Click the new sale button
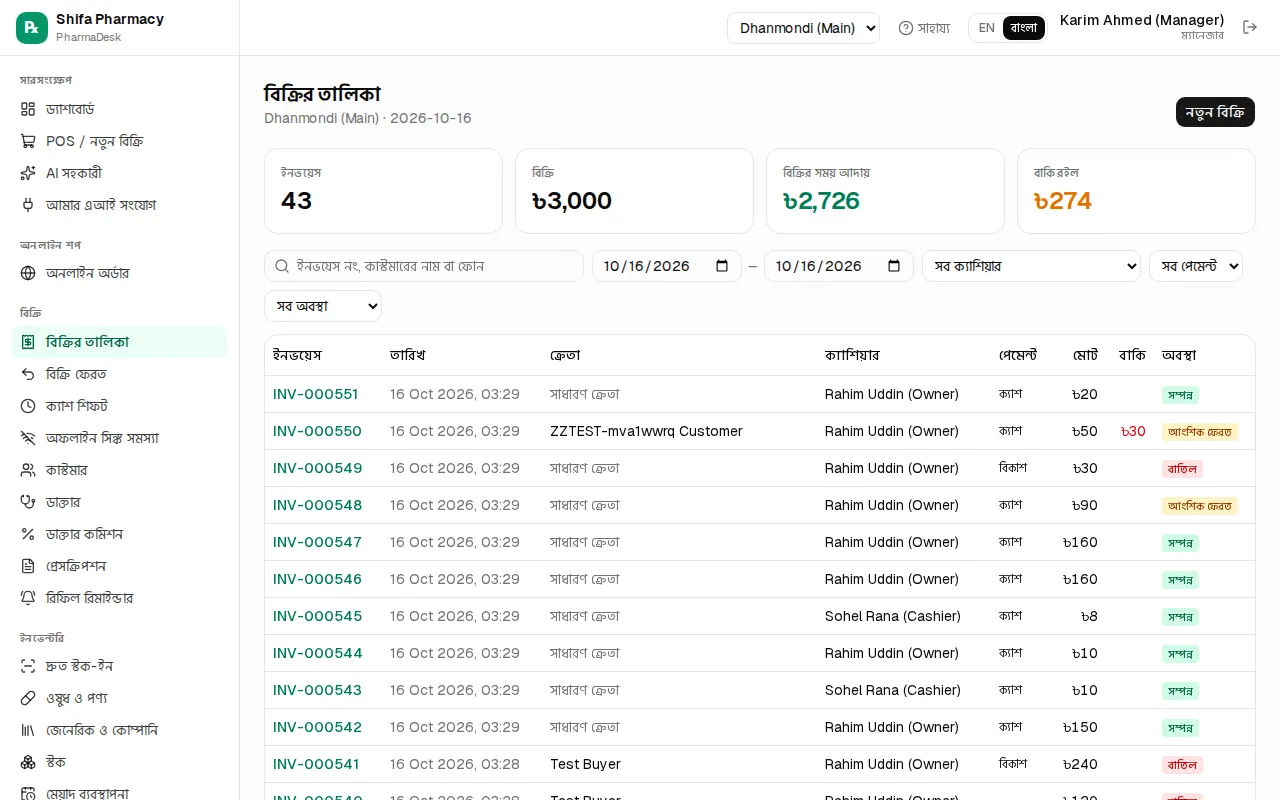 pos(1215,112)
